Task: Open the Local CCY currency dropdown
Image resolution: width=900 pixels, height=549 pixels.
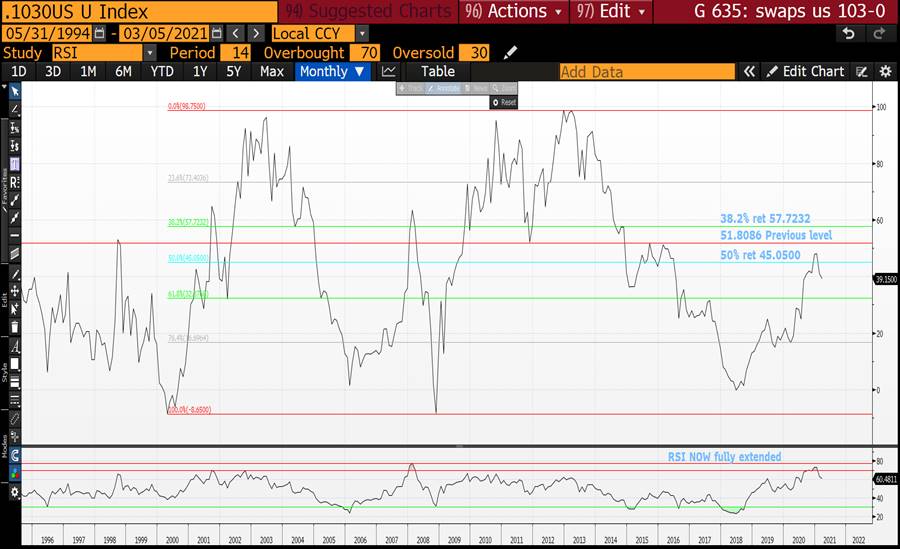Action: (x=362, y=33)
